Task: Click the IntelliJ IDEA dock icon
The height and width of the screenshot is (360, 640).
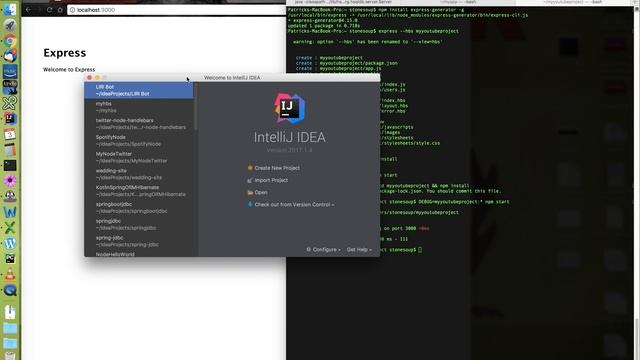Action: pyautogui.click(x=10, y=118)
